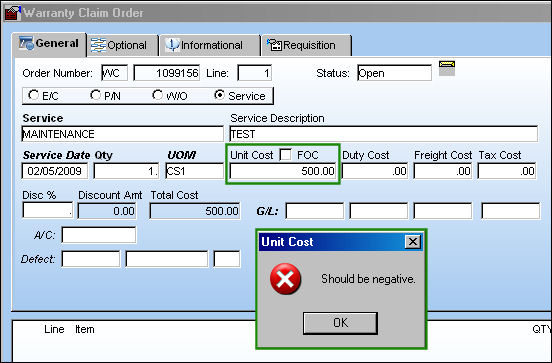552x363 pixels.
Task: Click the third small Defect field
Action: click(x=227, y=259)
